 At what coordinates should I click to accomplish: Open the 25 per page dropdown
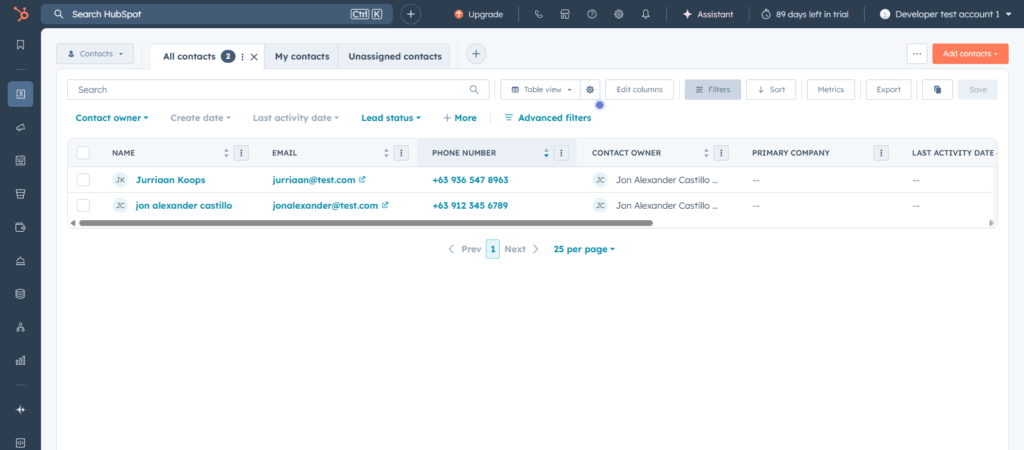[584, 249]
